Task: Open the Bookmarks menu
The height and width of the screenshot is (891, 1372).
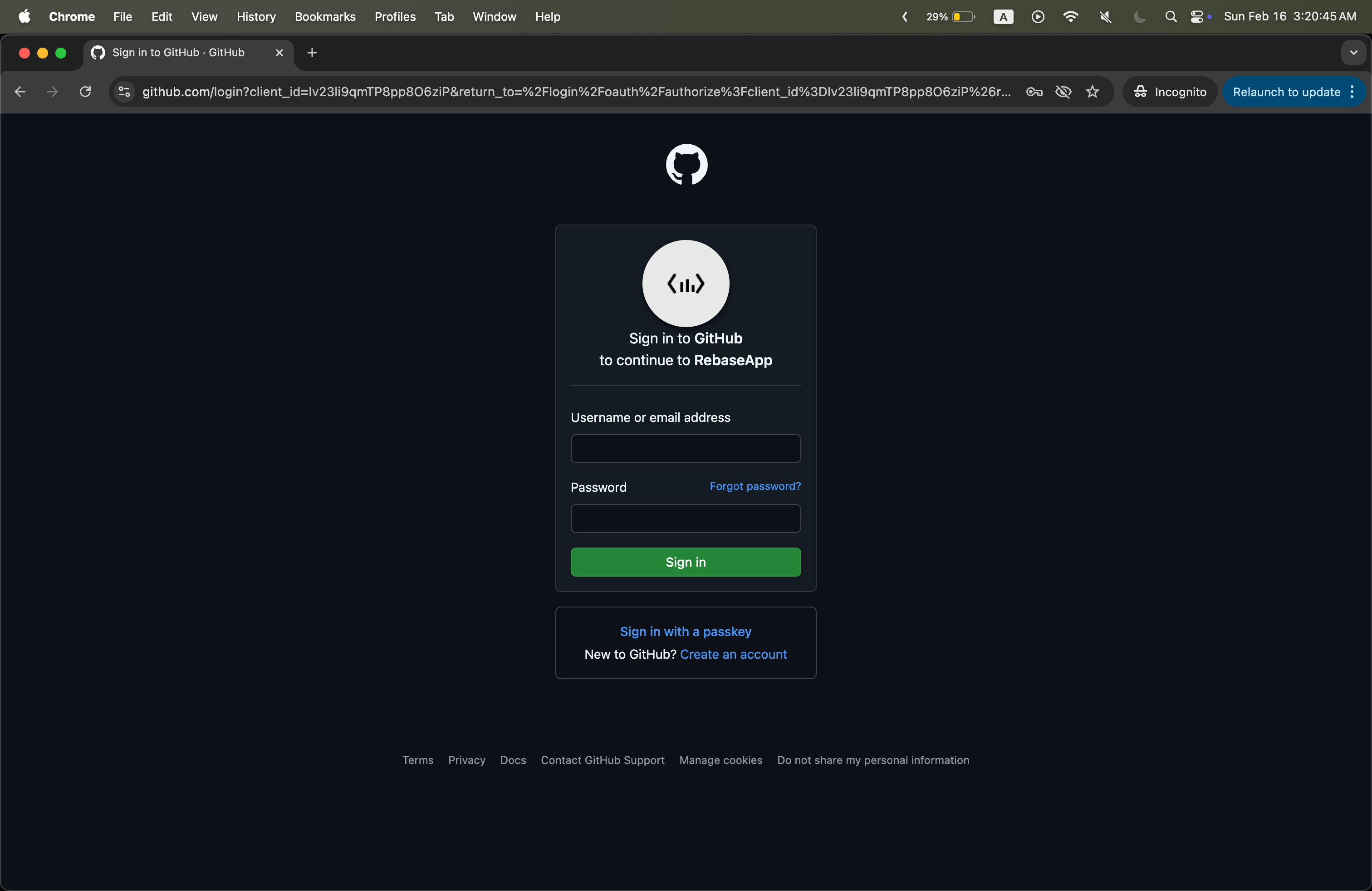Action: pyautogui.click(x=324, y=17)
